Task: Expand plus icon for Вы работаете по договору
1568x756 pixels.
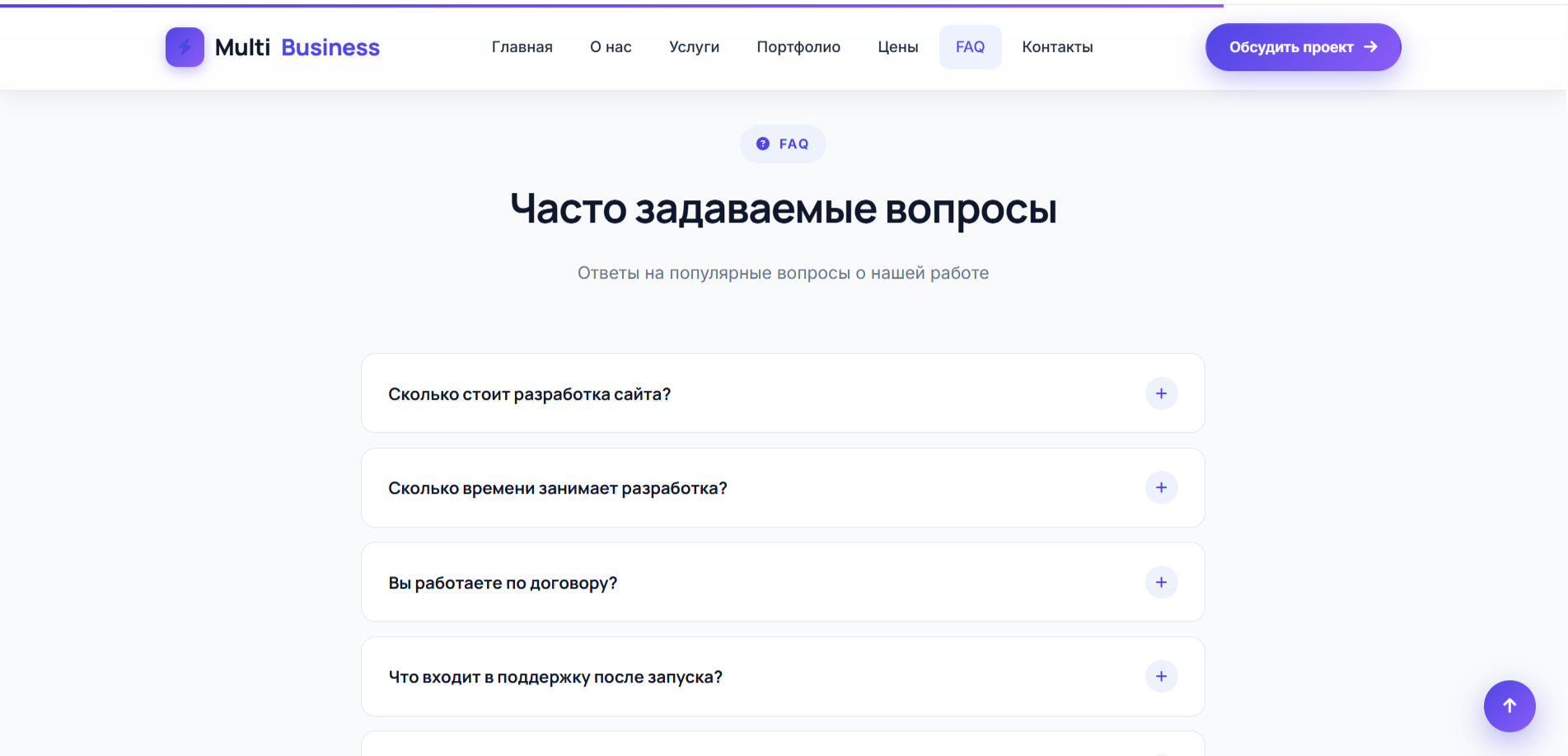Action: [x=1162, y=582]
